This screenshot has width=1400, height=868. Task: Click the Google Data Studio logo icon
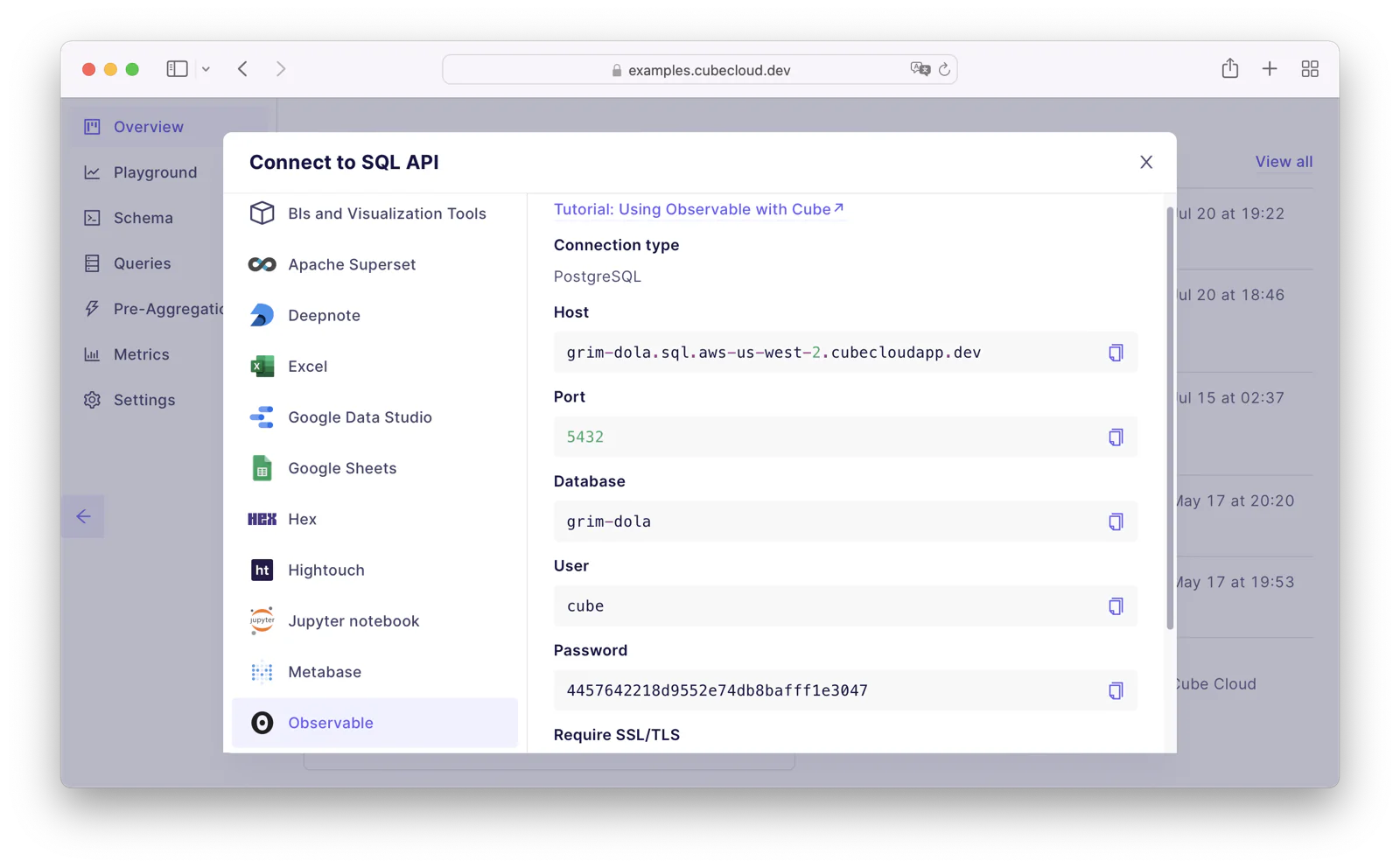point(262,417)
